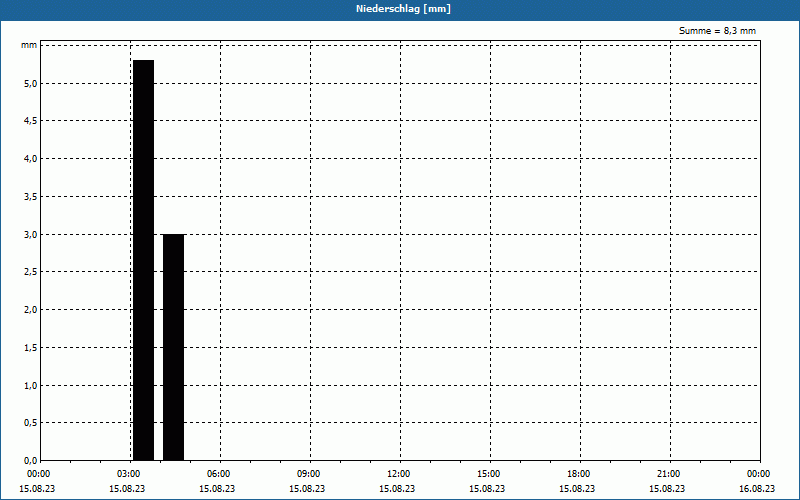Click the 09:00 time label
Viewport: 800px width, 500px height.
[x=308, y=474]
